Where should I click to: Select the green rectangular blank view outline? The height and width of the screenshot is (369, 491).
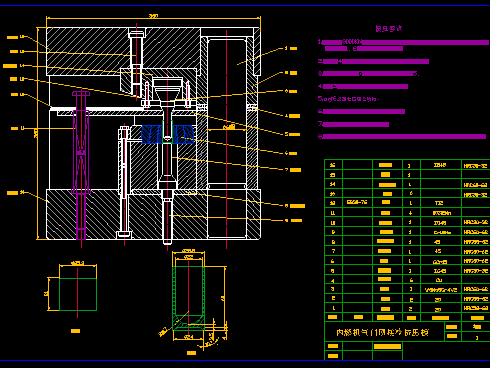coord(78,294)
